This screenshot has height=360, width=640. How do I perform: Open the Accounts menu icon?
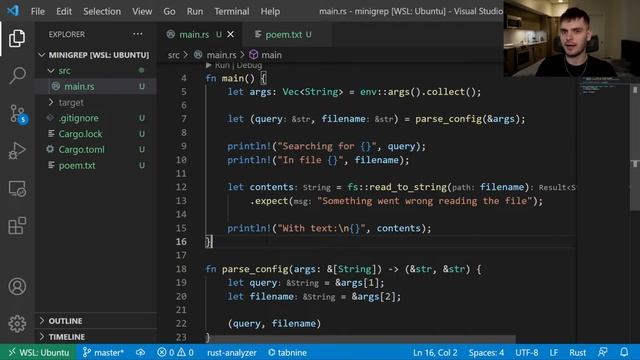[17, 287]
